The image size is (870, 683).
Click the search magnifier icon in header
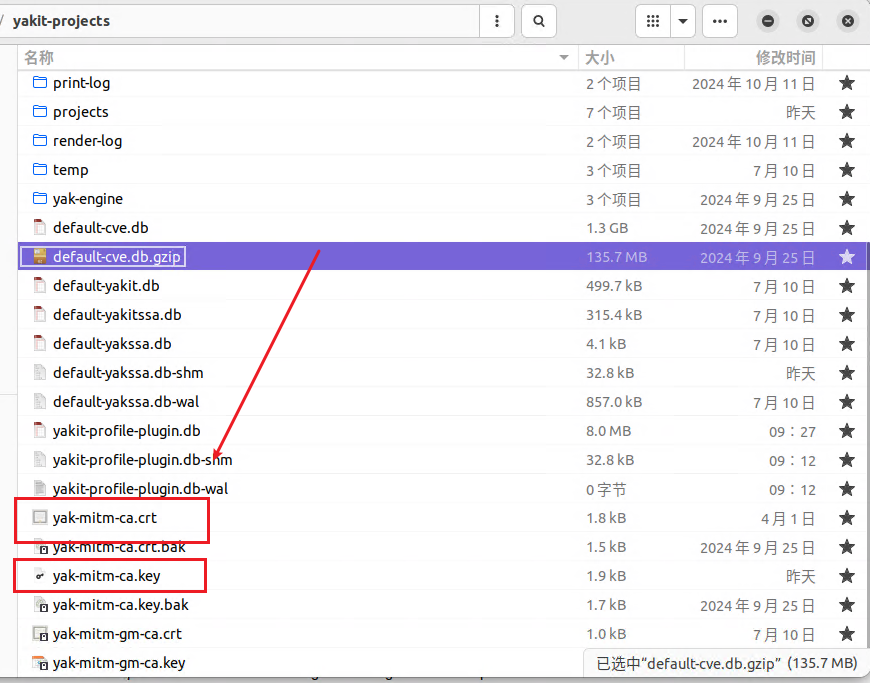coord(539,20)
